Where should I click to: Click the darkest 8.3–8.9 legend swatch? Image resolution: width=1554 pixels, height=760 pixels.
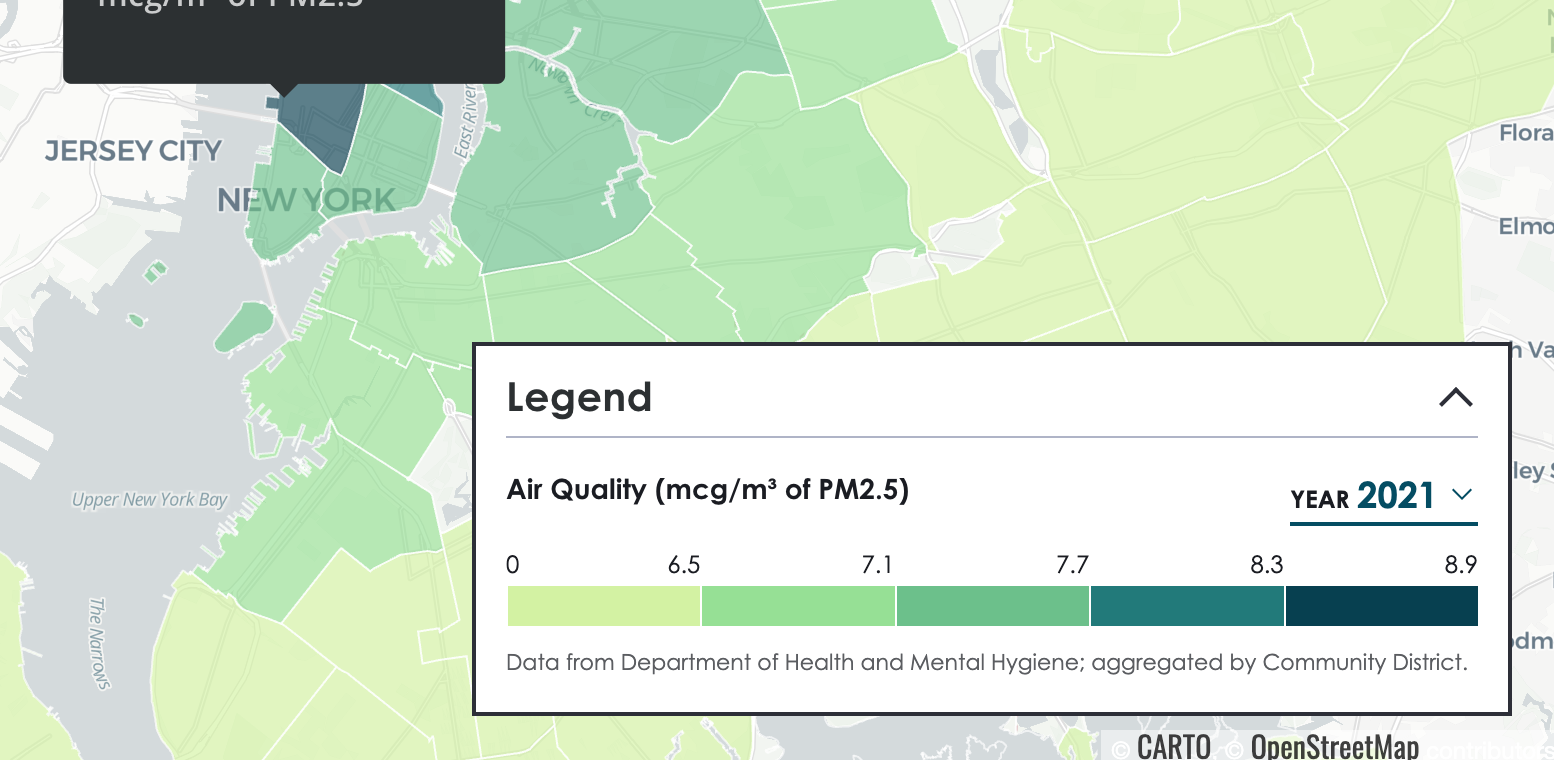pyautogui.click(x=1381, y=606)
